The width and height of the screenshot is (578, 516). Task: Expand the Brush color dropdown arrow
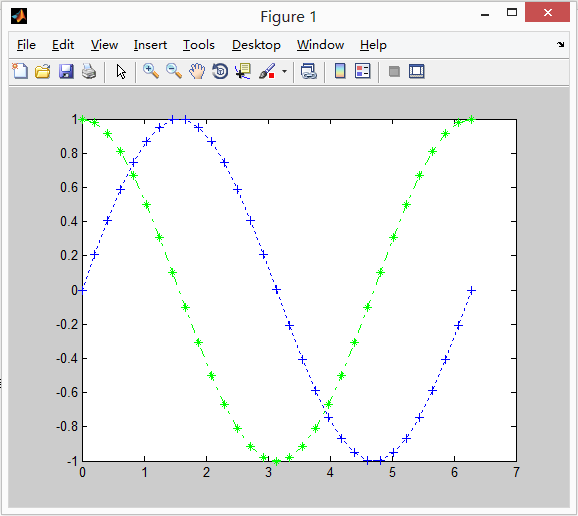click(284, 71)
